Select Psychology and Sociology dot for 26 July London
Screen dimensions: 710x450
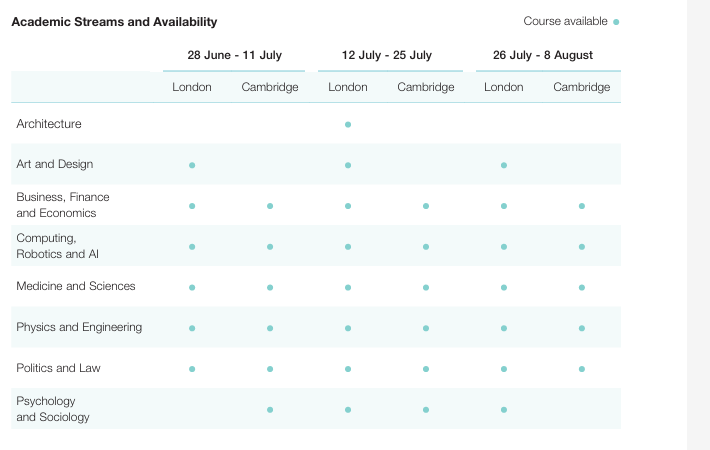coord(504,409)
